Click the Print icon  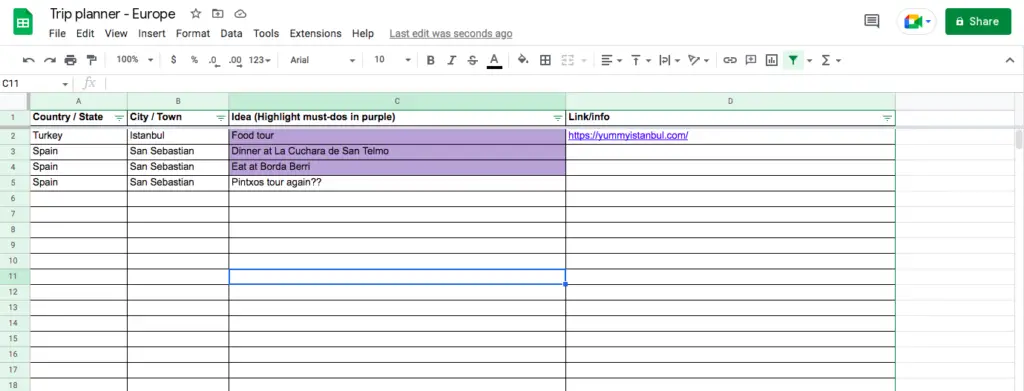[x=71, y=60]
